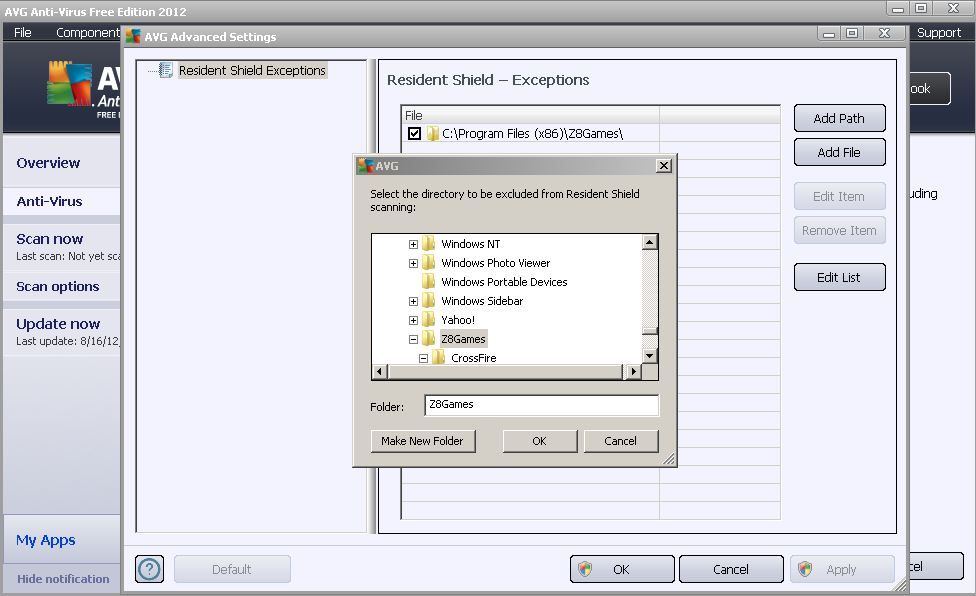Click the Folder name input field
This screenshot has height=596, width=976.
tap(542, 405)
